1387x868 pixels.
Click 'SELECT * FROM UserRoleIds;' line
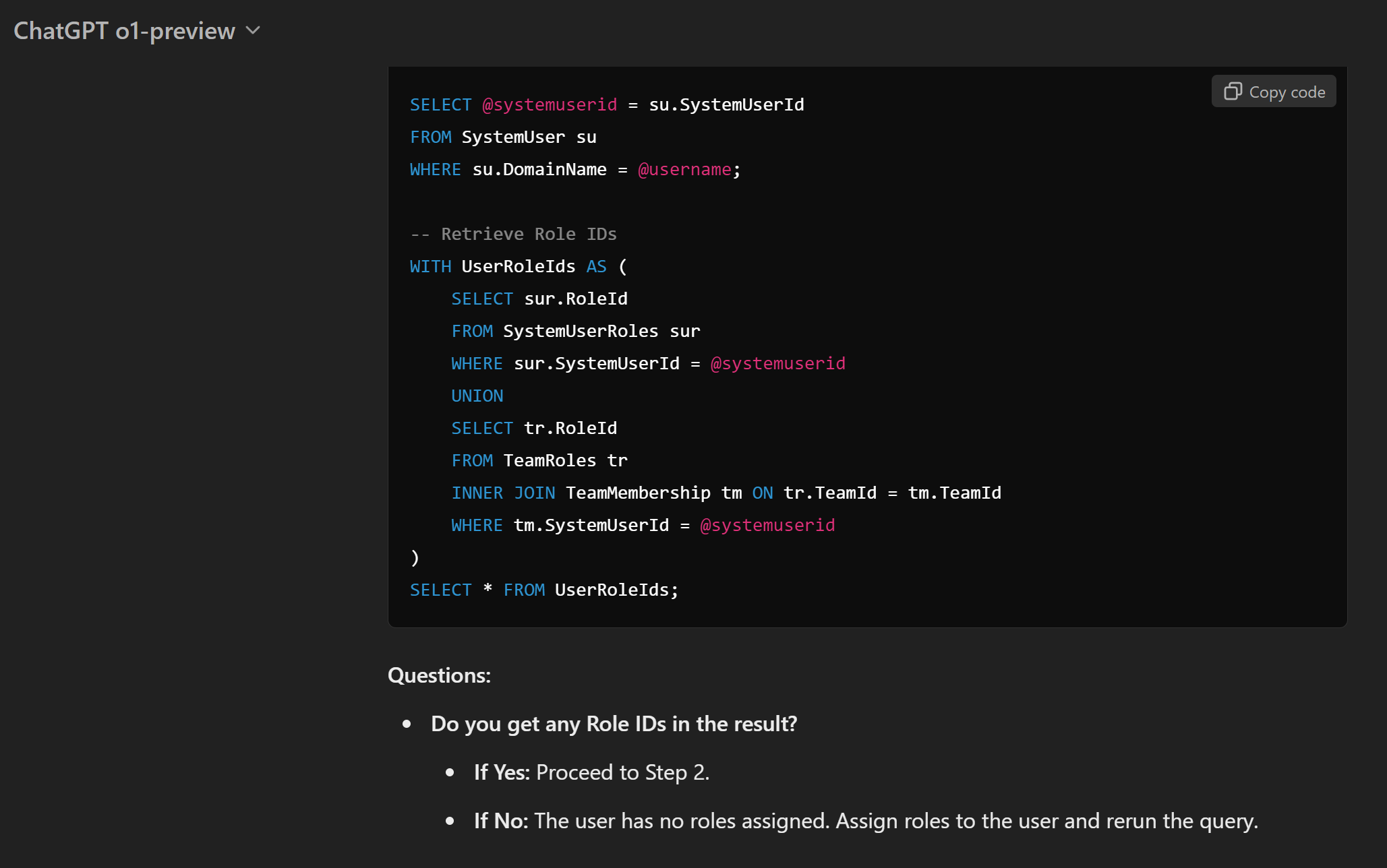click(544, 590)
